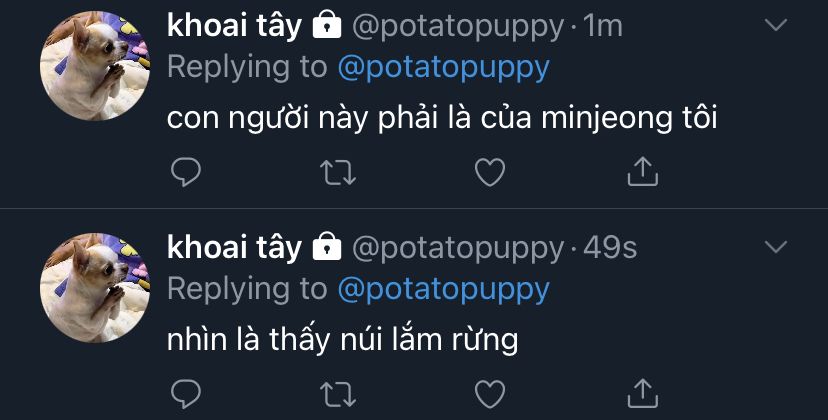Screen dimensions: 828x420
Task: Share the minjeong tweet
Action: click(641, 173)
